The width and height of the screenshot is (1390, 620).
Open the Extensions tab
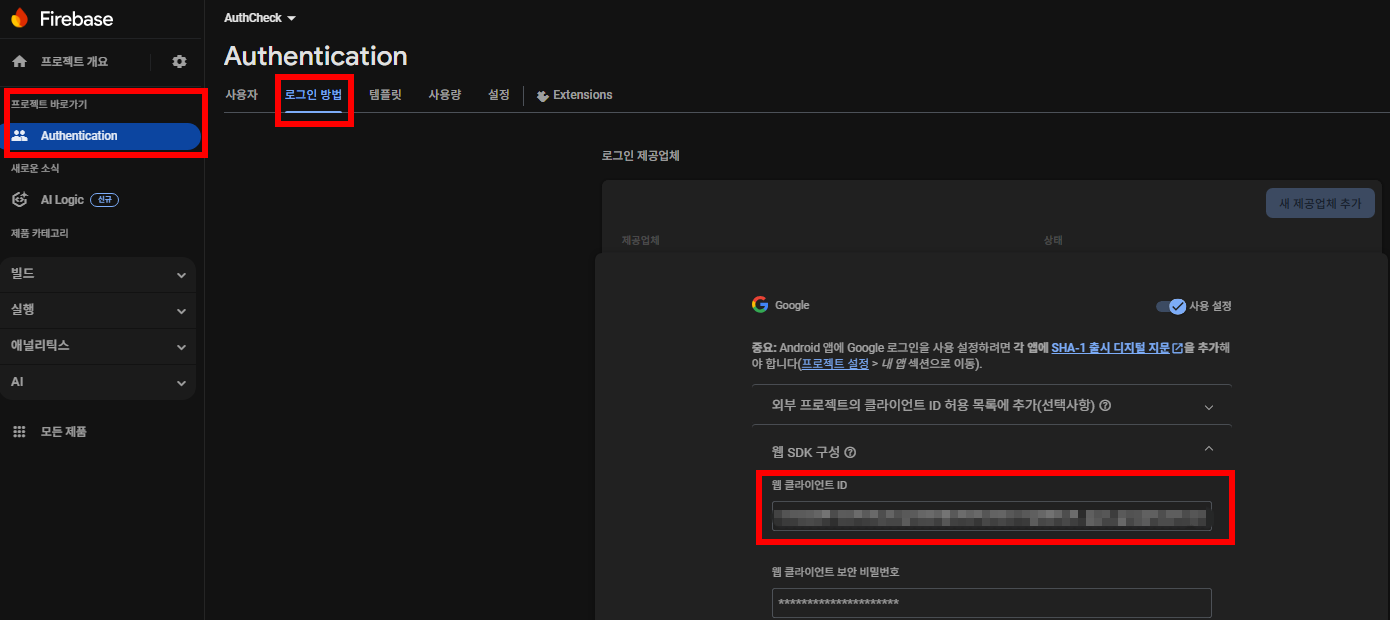(574, 95)
